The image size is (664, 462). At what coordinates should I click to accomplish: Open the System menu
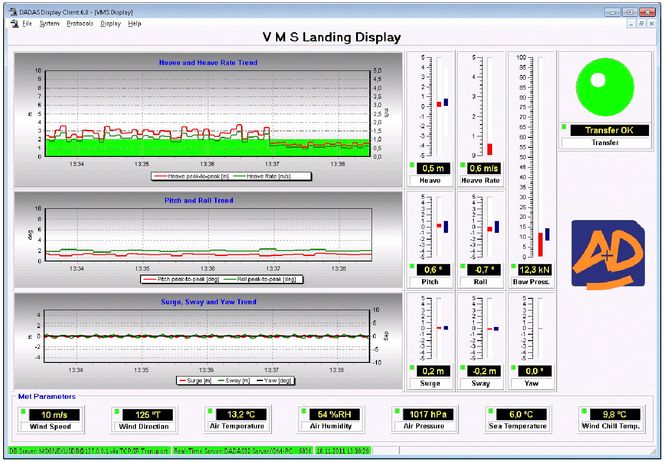point(50,22)
